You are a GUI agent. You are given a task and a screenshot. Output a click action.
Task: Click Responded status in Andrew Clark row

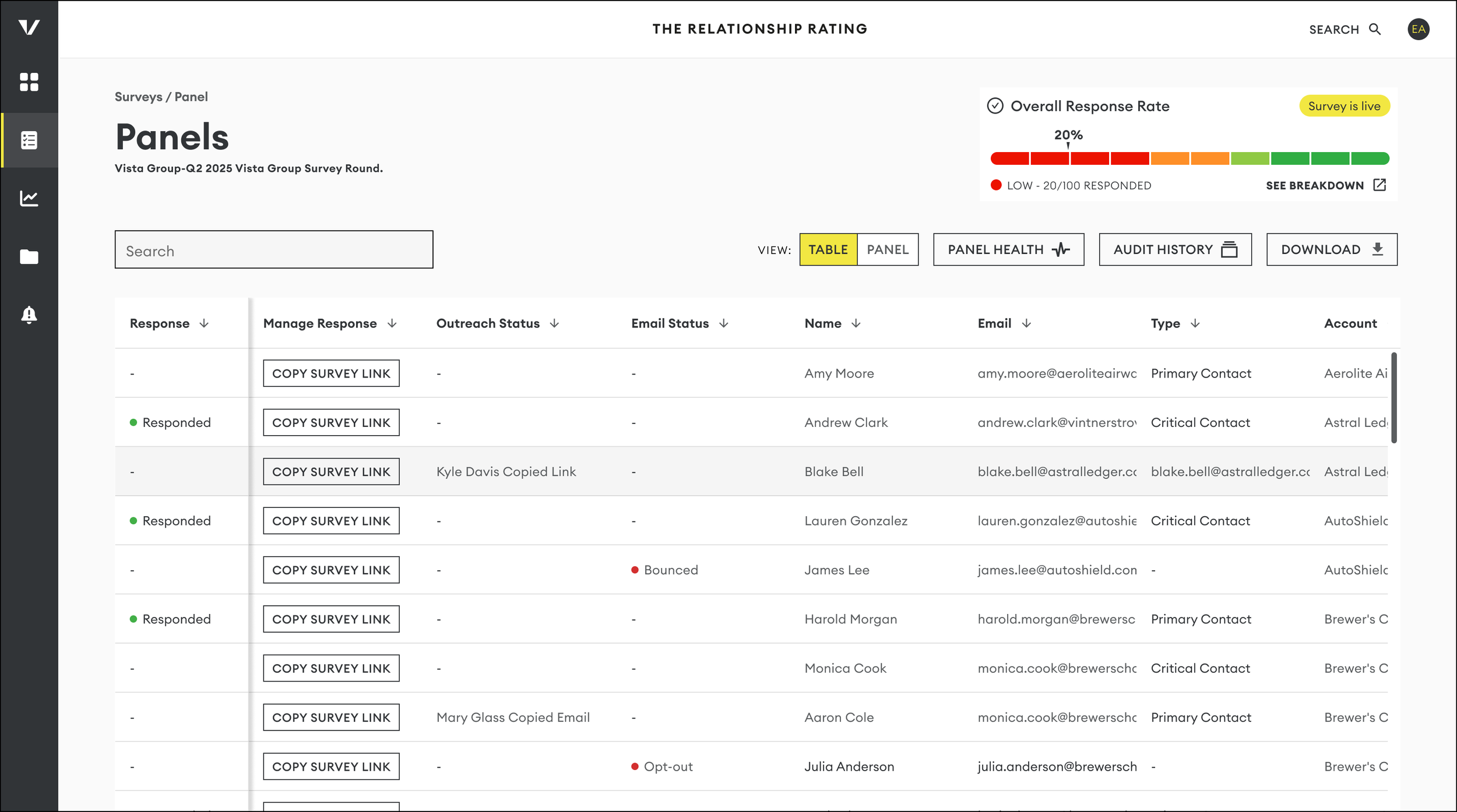170,422
